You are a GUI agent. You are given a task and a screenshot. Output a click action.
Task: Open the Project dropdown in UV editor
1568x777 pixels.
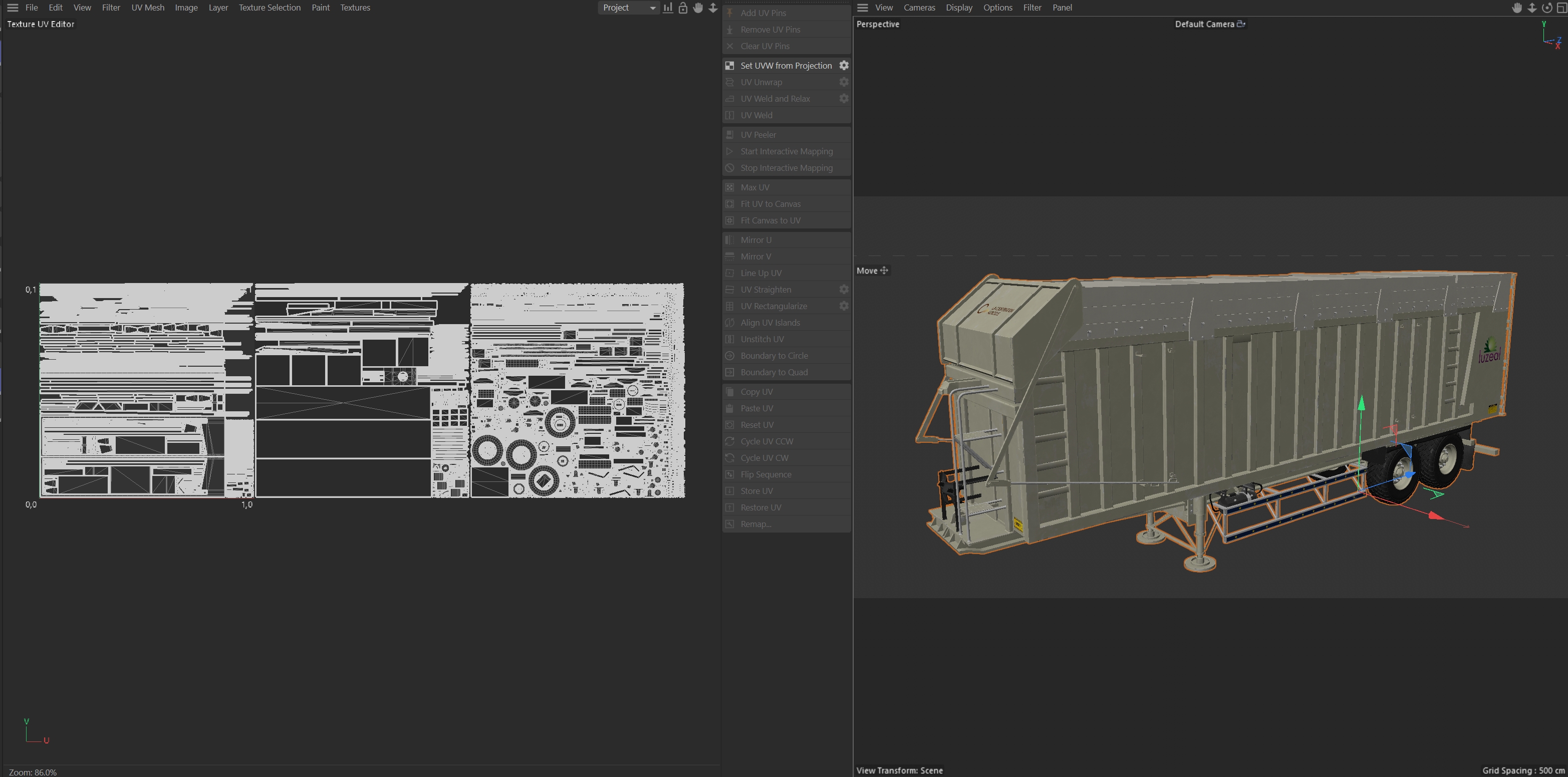pyautogui.click(x=628, y=8)
